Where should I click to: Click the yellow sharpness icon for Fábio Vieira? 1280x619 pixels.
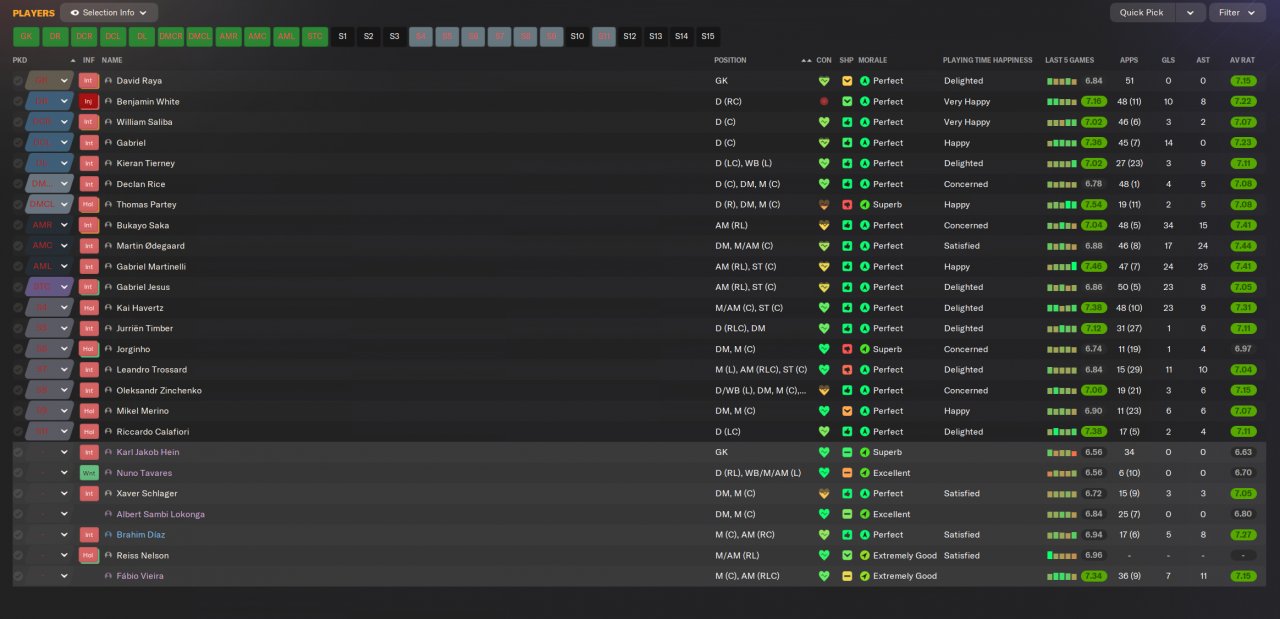[847, 576]
